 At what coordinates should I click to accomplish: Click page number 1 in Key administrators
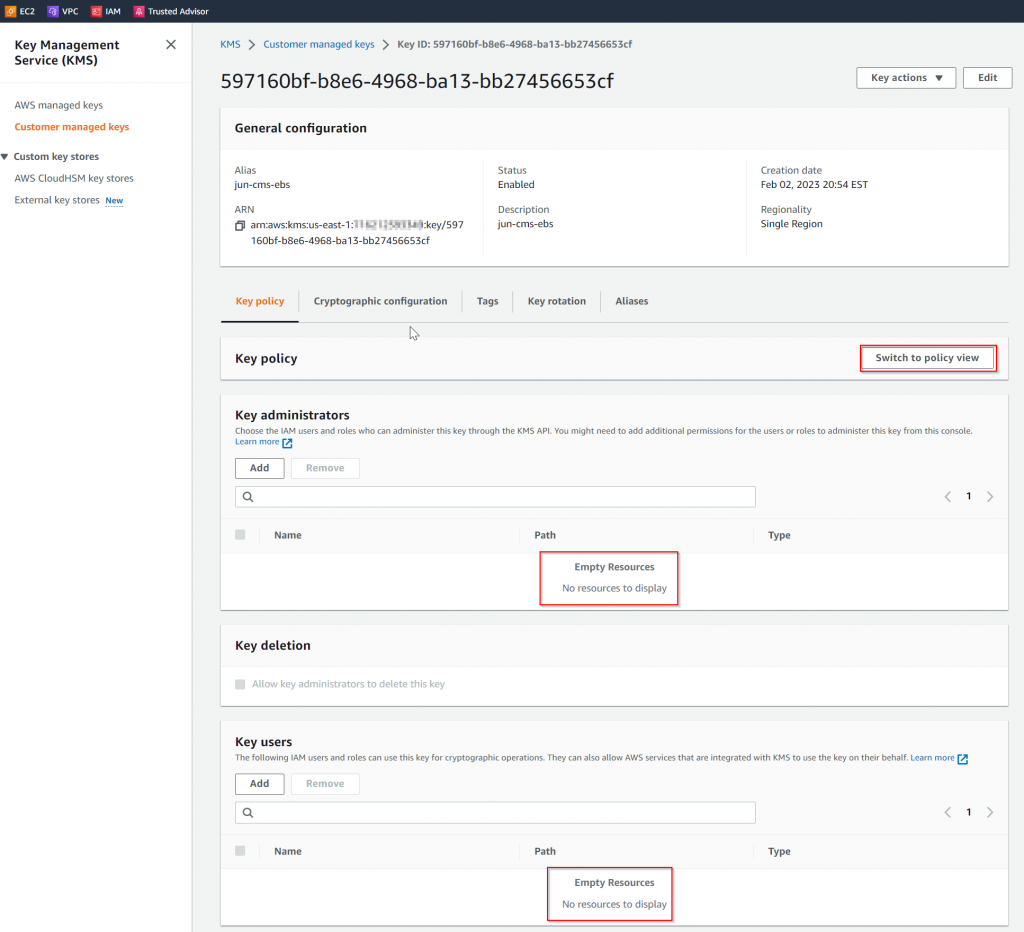click(x=968, y=496)
